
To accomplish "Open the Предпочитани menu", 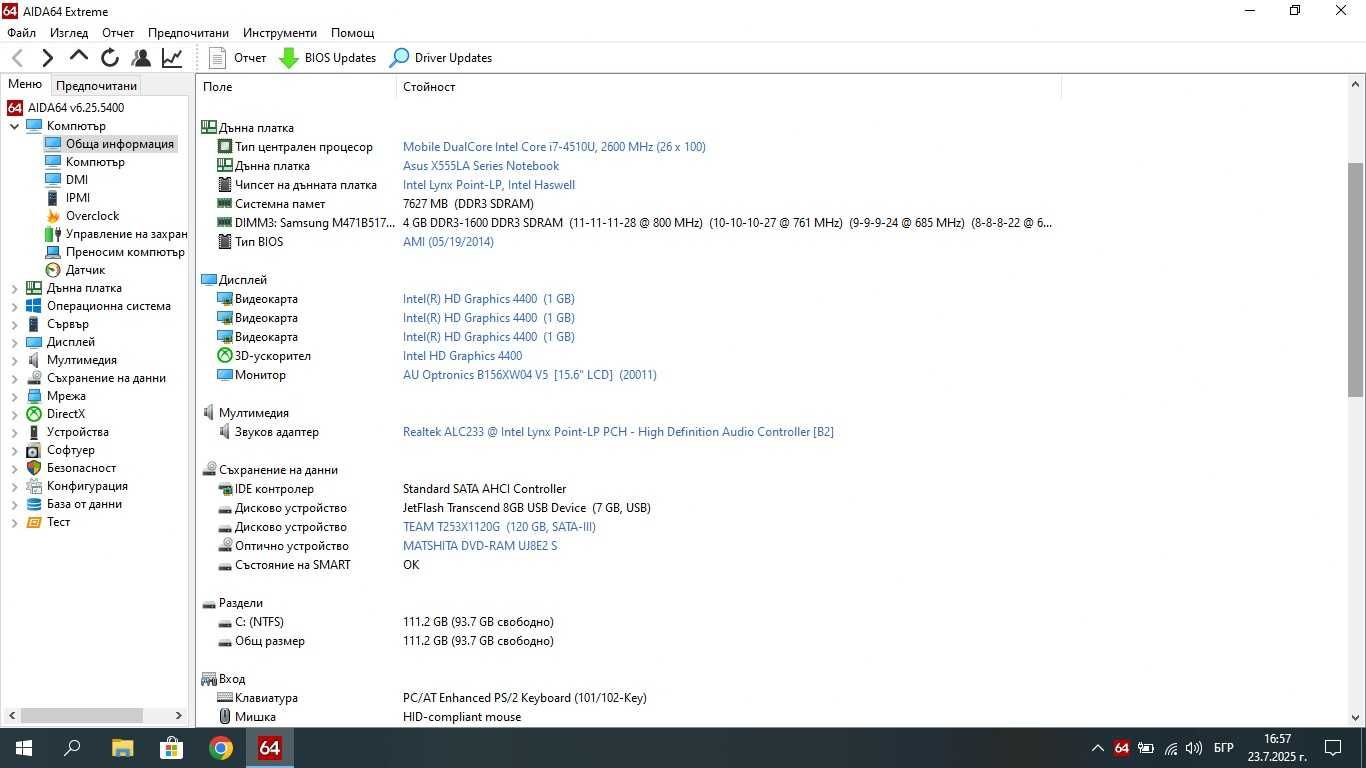I will coord(188,33).
